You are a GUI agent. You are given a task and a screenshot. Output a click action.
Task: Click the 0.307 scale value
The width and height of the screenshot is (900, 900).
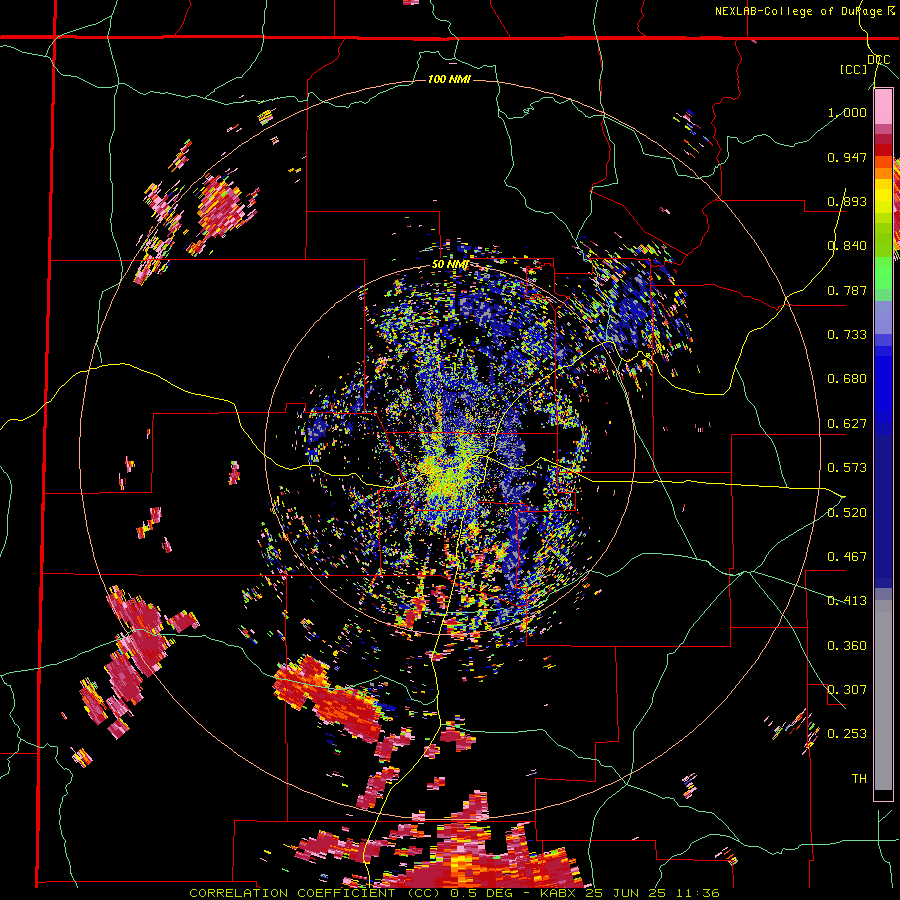point(847,690)
